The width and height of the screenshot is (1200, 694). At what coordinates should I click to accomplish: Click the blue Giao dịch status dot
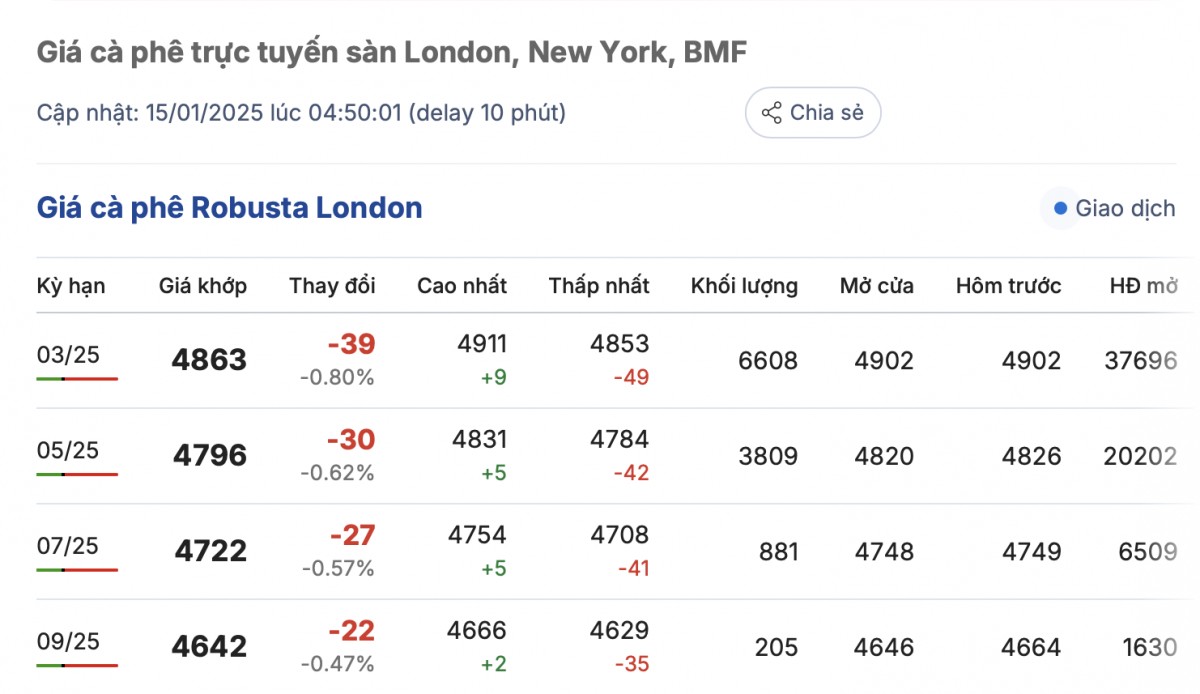[1059, 209]
